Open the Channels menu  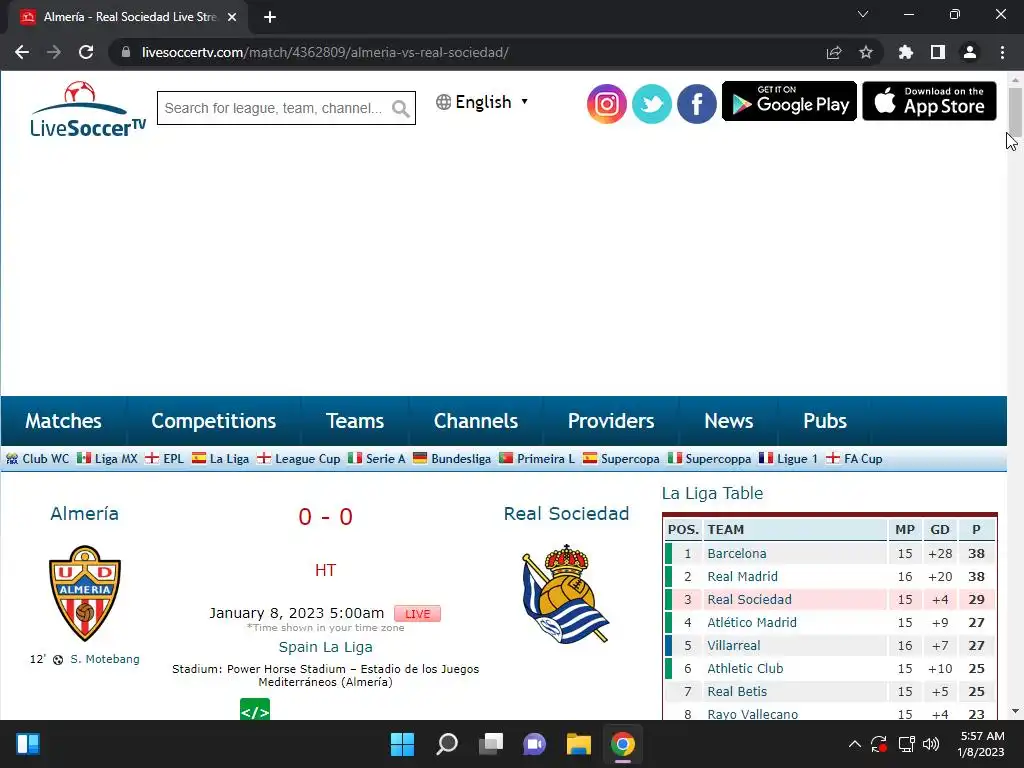[475, 421]
